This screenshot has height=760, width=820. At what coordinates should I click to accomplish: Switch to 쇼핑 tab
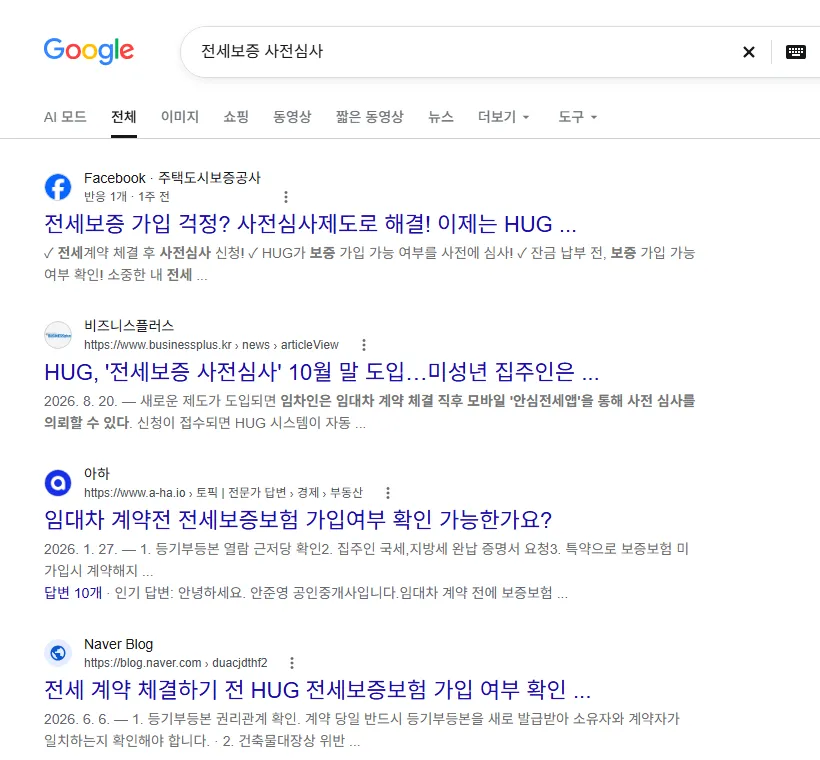click(x=236, y=117)
